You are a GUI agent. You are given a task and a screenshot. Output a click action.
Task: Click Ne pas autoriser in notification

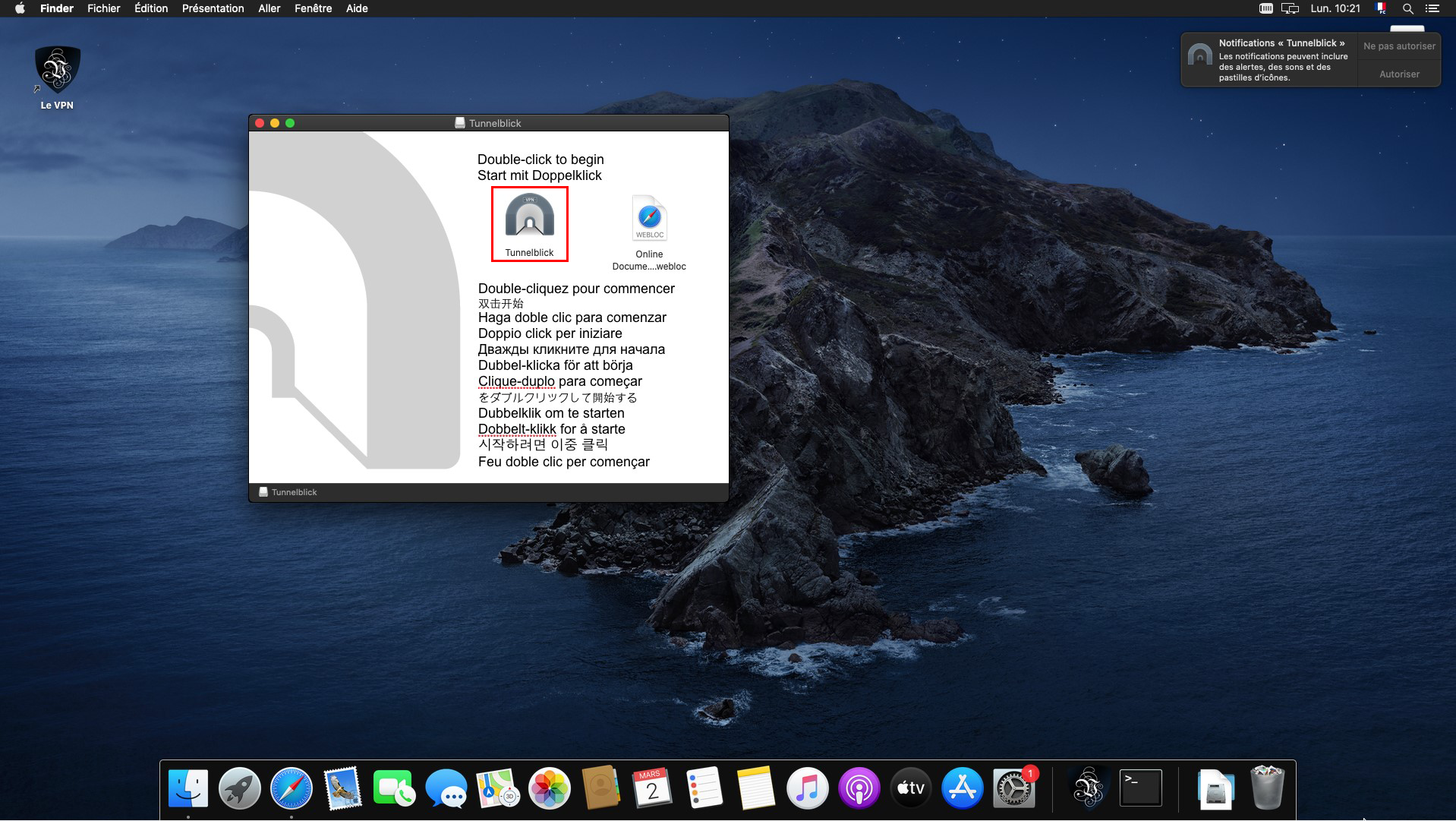point(1399,46)
